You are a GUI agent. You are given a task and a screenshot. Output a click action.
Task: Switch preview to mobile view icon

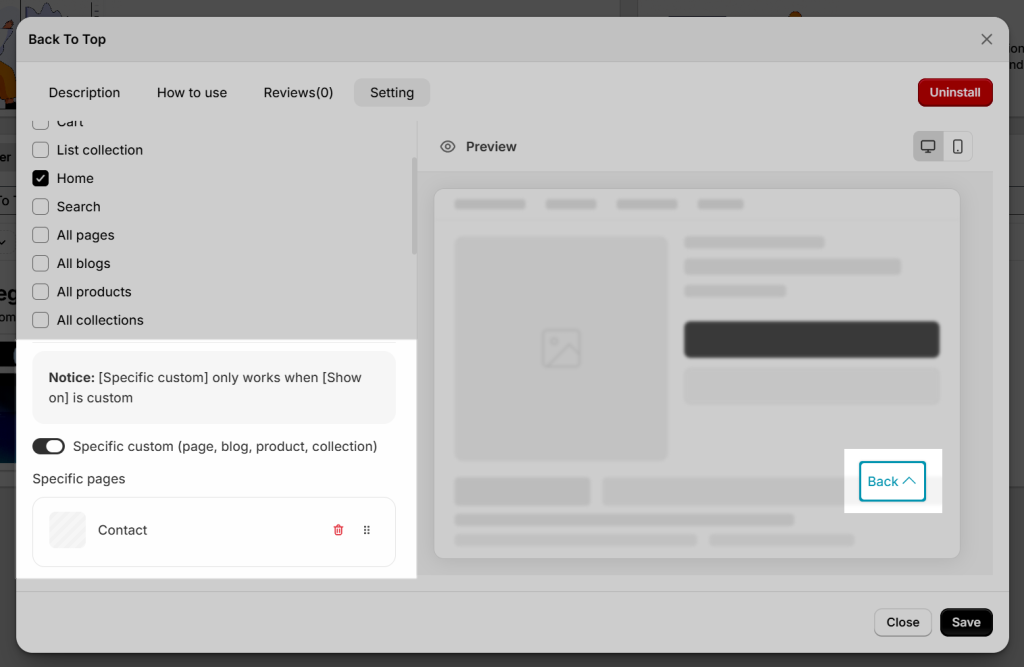coord(957,146)
